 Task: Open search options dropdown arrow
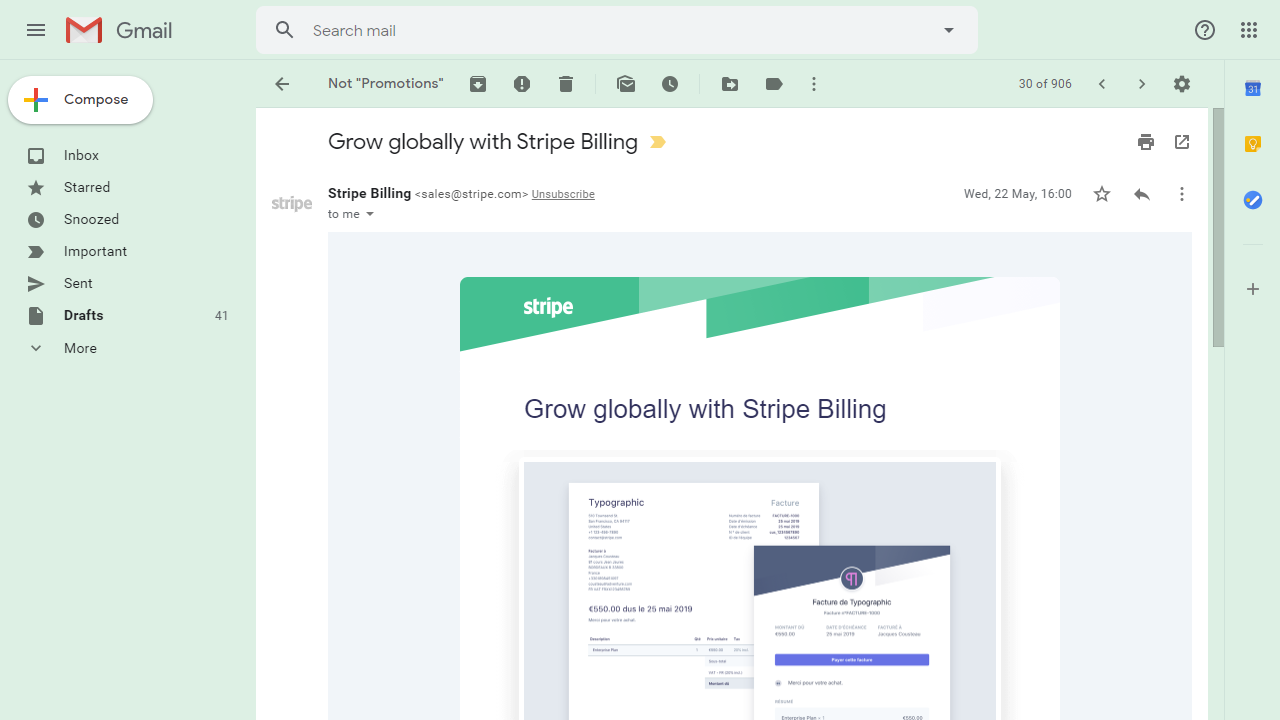(x=949, y=30)
